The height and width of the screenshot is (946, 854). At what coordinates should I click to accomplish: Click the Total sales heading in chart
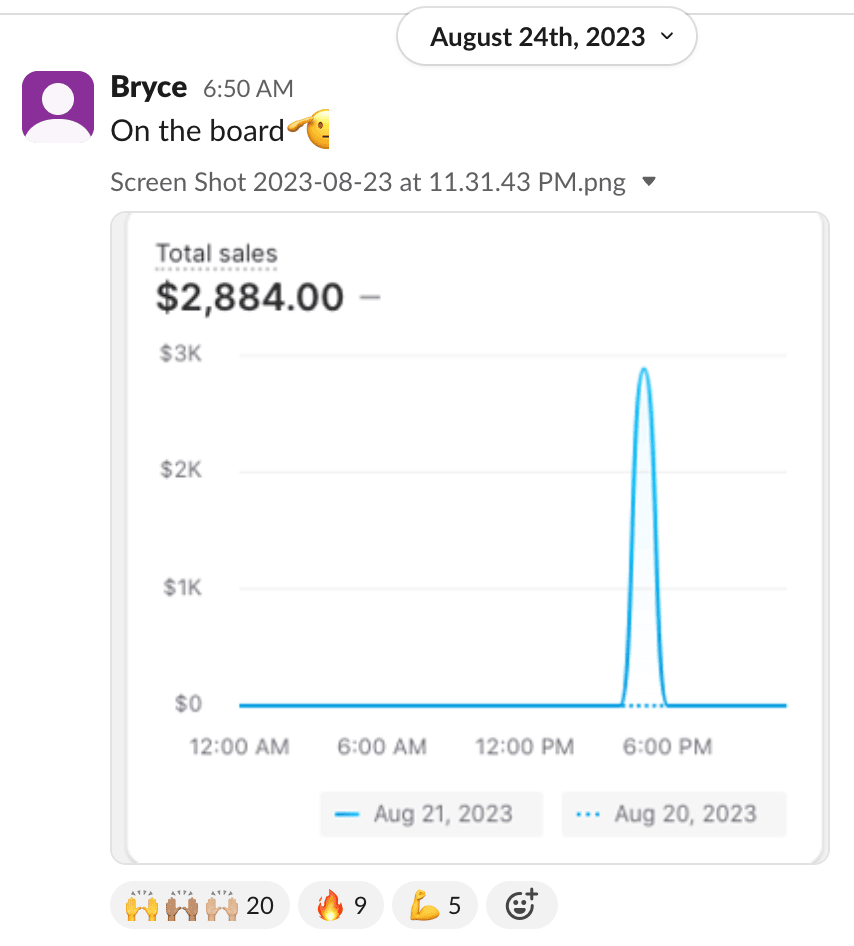click(x=216, y=254)
